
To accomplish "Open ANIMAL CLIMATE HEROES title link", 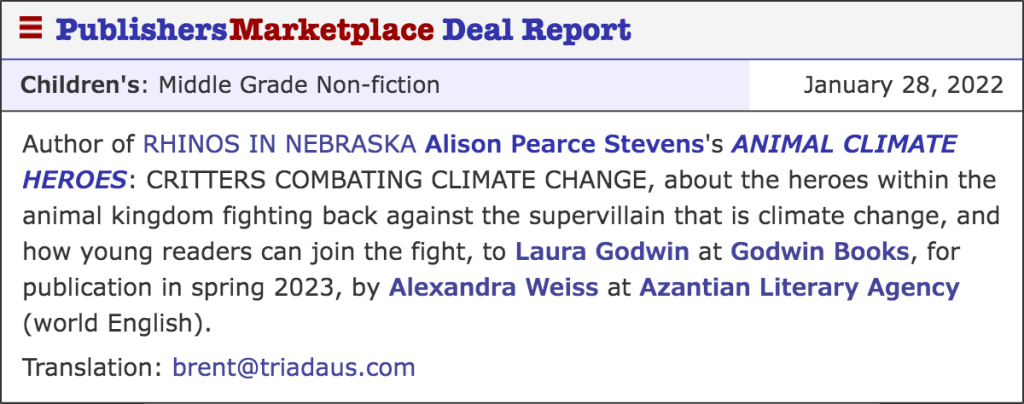I will (490, 162).
